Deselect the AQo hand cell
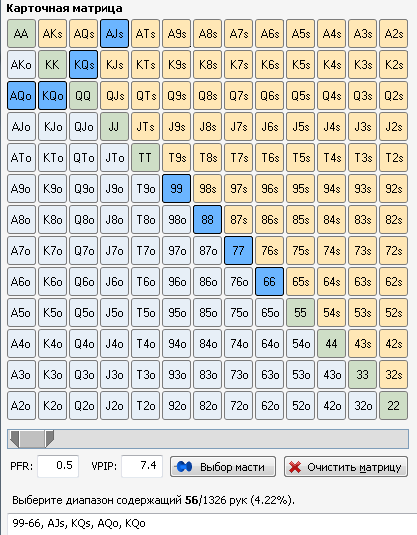417x535 pixels. click(x=21, y=96)
